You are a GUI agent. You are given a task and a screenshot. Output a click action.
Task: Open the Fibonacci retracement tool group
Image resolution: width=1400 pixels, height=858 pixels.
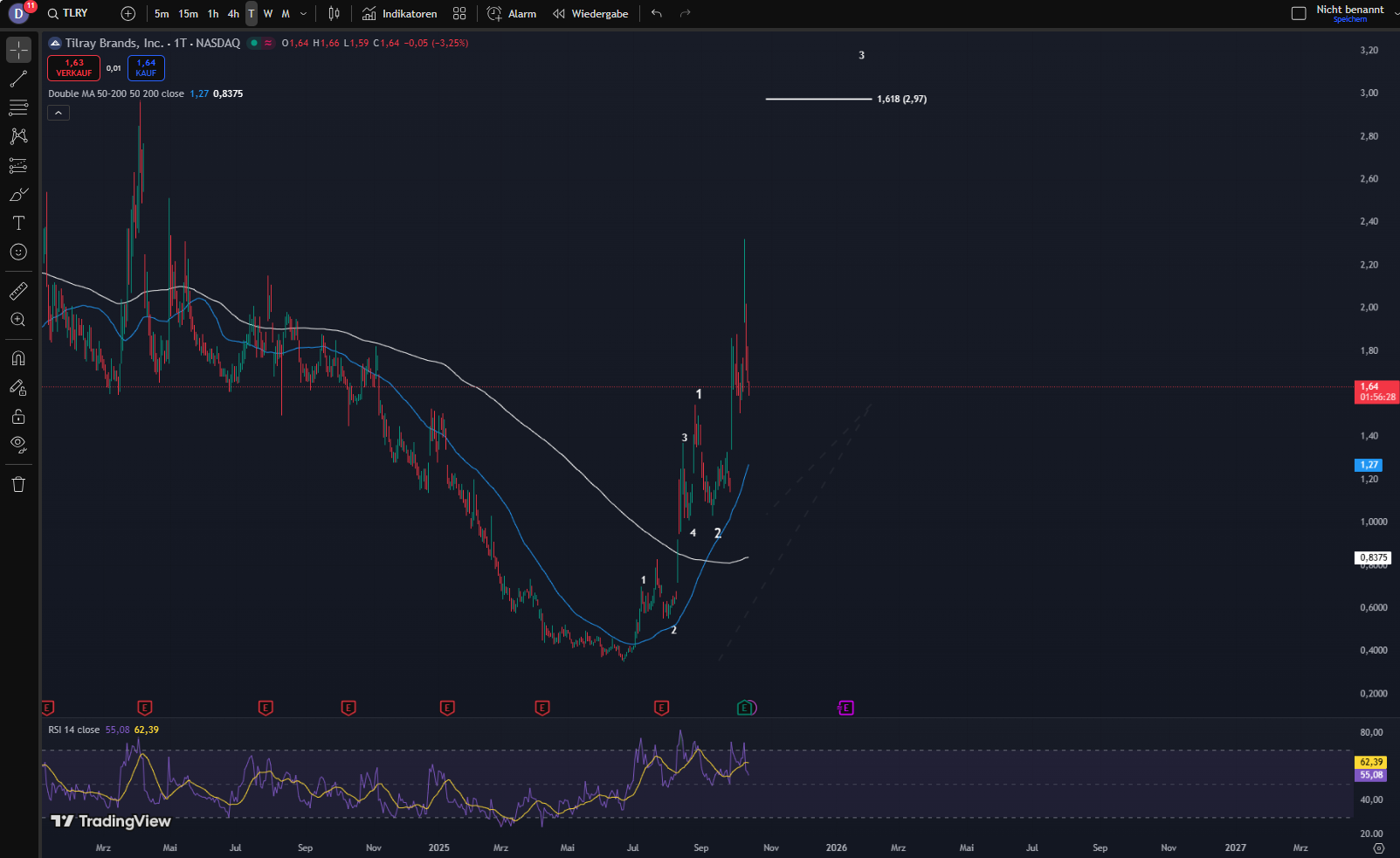(x=18, y=107)
